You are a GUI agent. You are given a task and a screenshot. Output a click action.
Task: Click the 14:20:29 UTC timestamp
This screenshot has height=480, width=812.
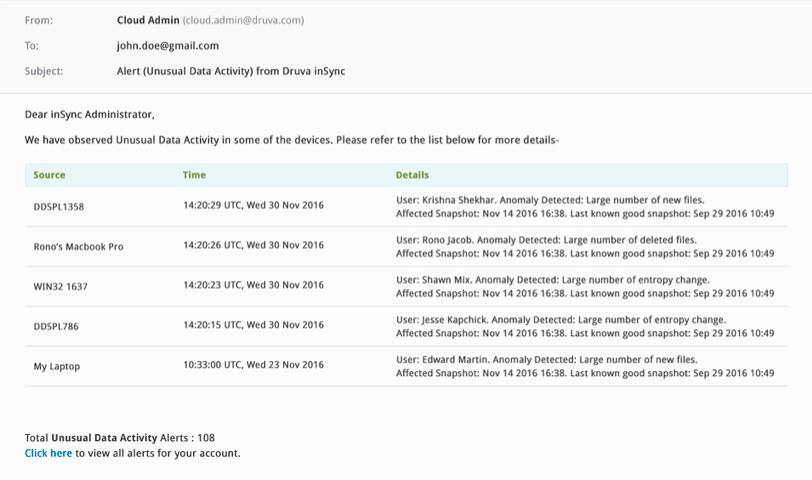click(x=253, y=205)
